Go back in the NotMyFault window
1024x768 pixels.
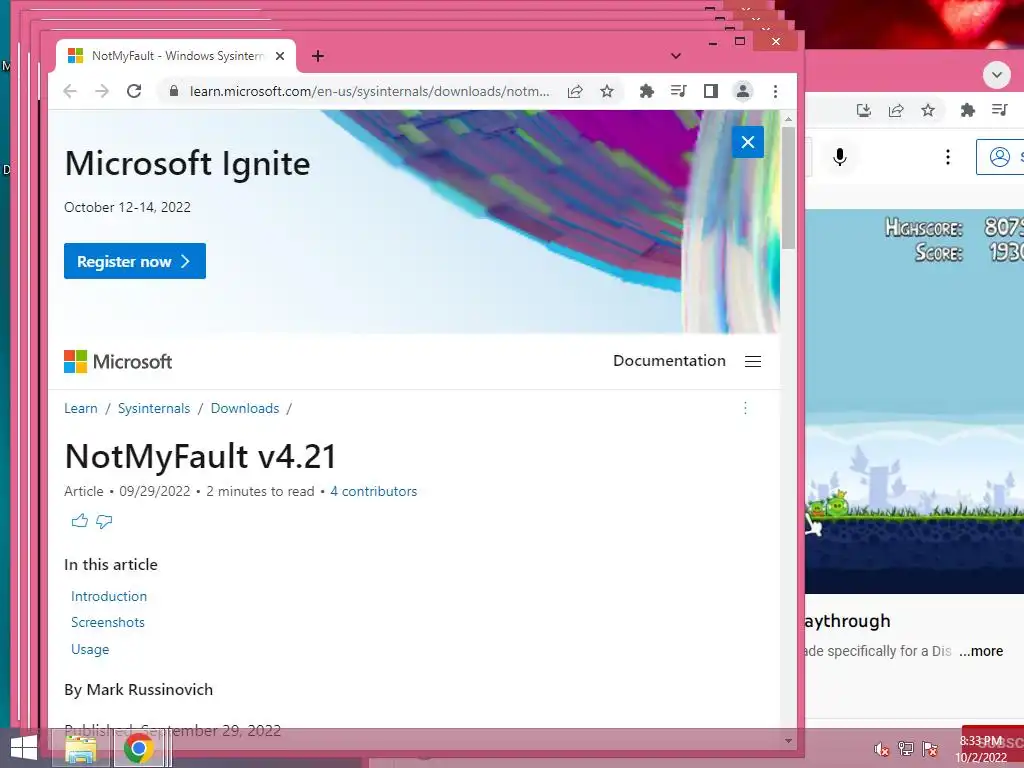(x=70, y=91)
